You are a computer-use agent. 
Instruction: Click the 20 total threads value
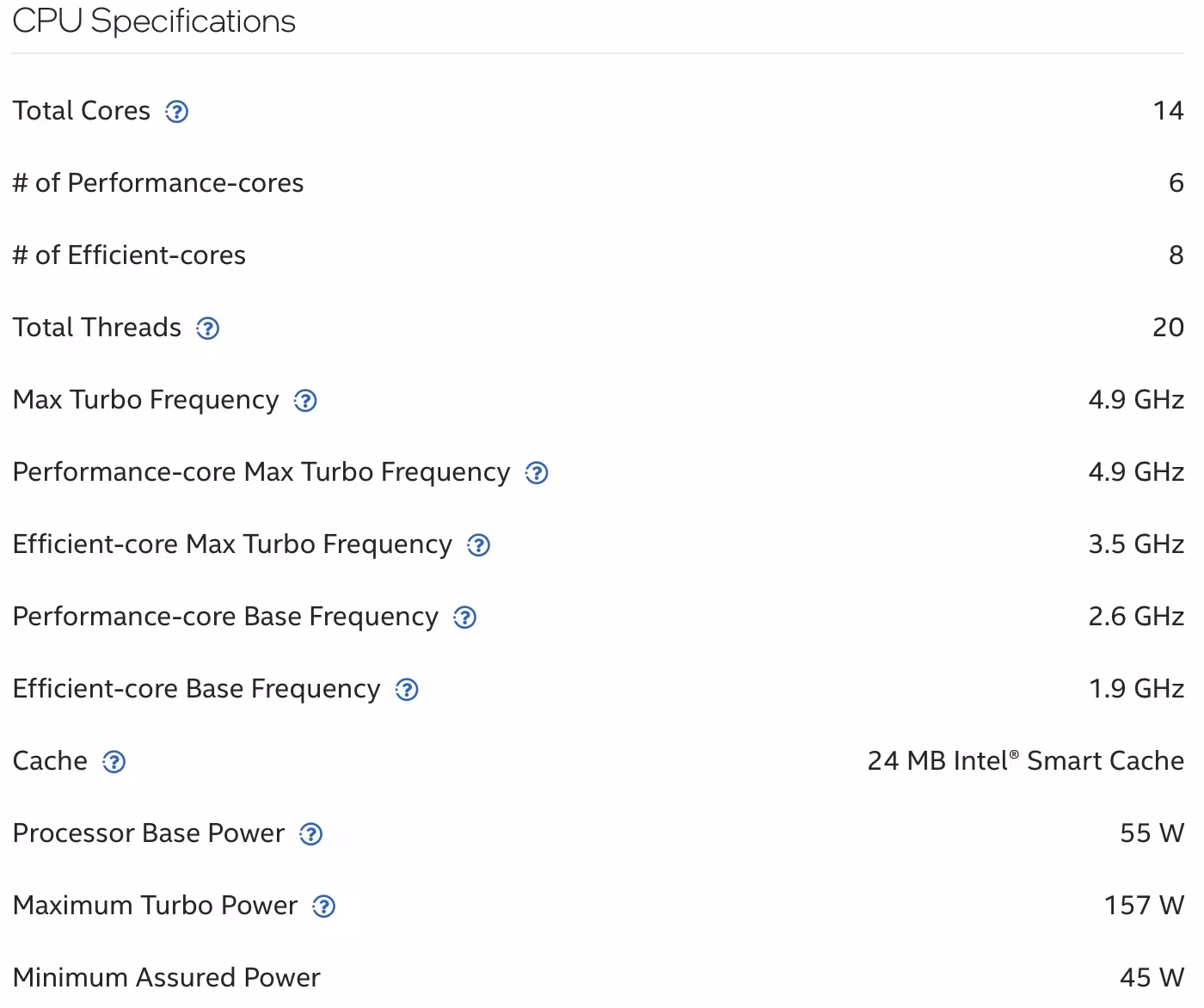(1168, 328)
